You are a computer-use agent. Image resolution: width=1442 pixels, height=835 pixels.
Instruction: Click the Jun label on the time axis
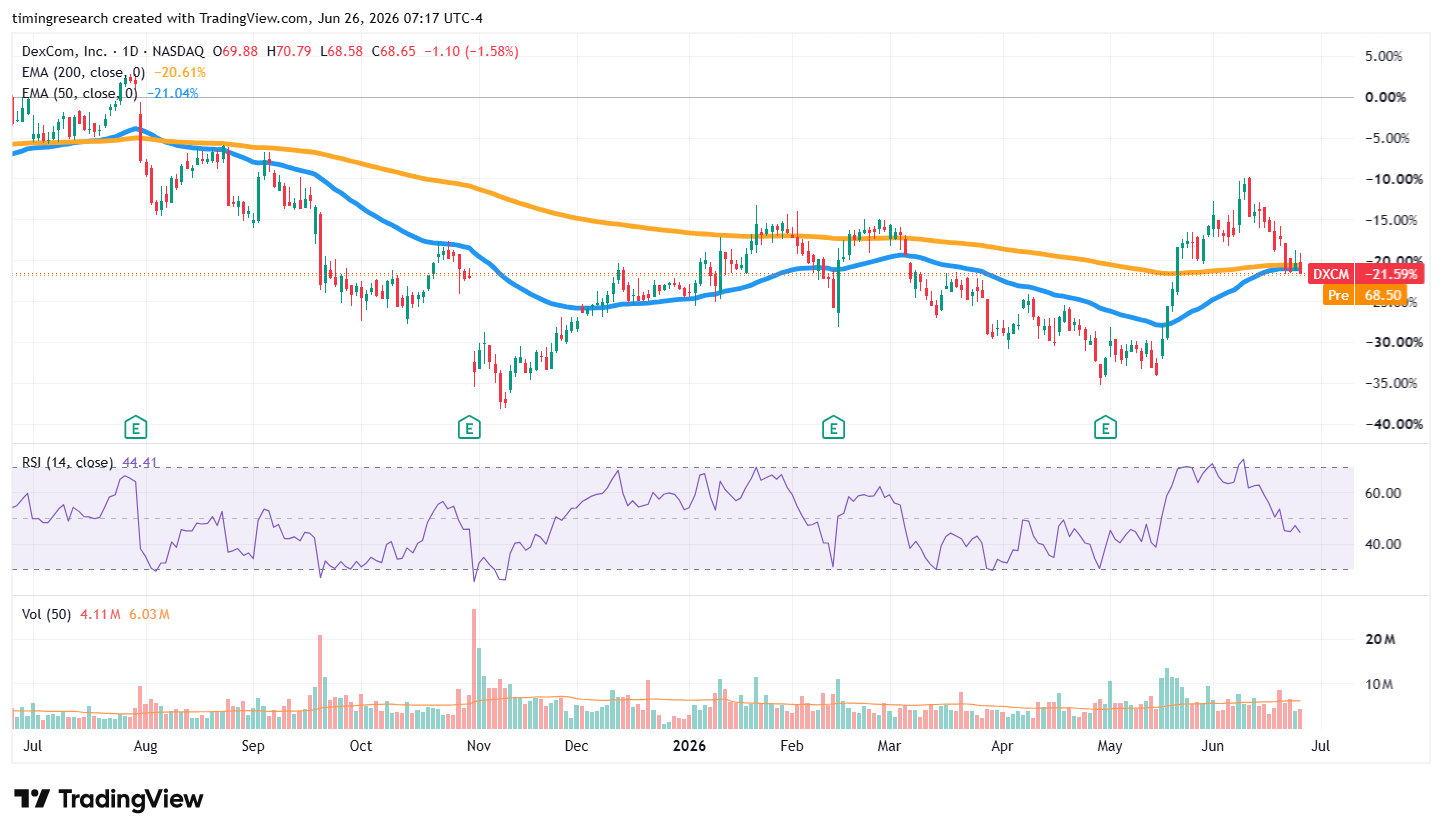(x=1213, y=746)
